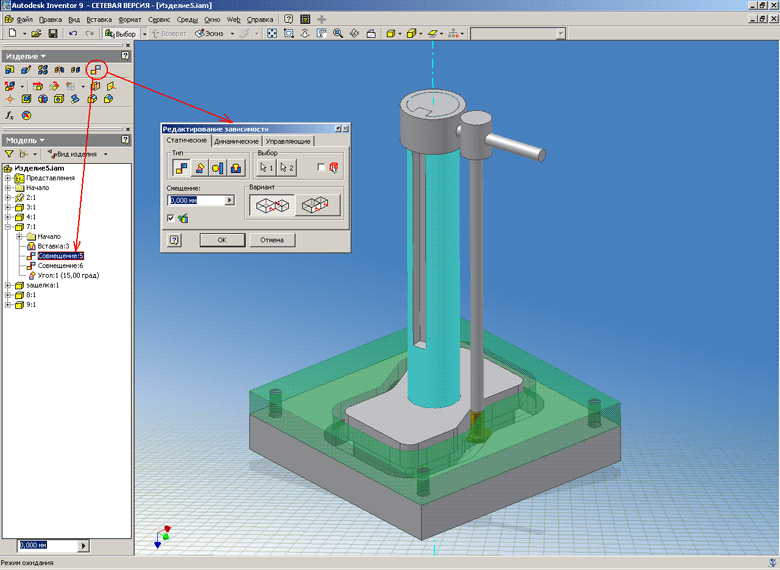Expand the 9:1 component node
Screen dimensions: 780x570
coord(7,305)
